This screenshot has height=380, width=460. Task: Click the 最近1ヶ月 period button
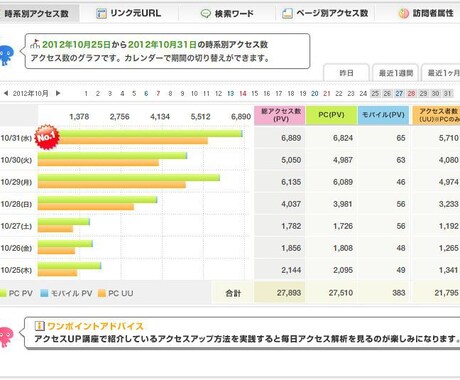click(441, 73)
